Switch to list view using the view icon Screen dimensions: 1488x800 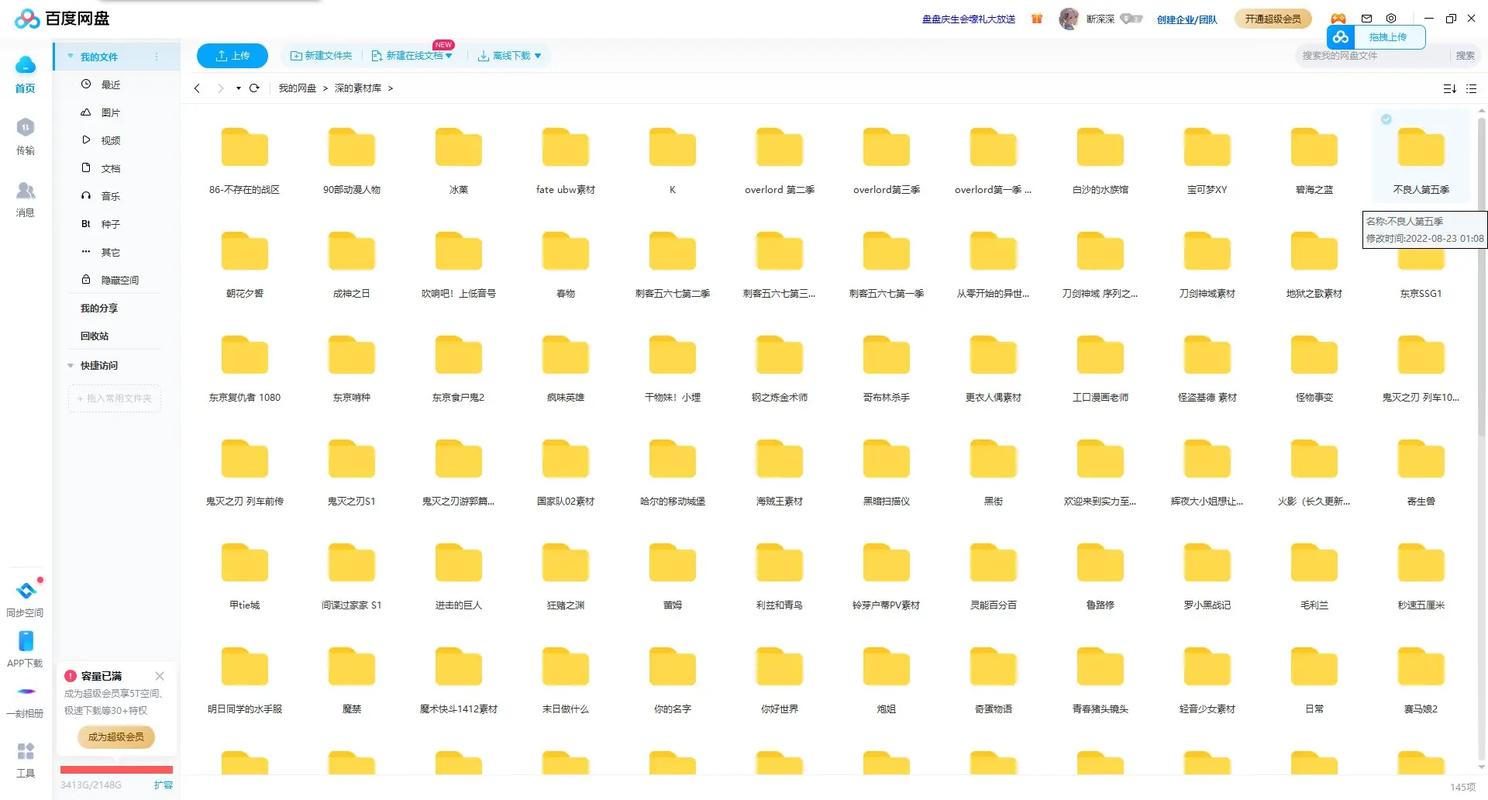pyautogui.click(x=1471, y=88)
